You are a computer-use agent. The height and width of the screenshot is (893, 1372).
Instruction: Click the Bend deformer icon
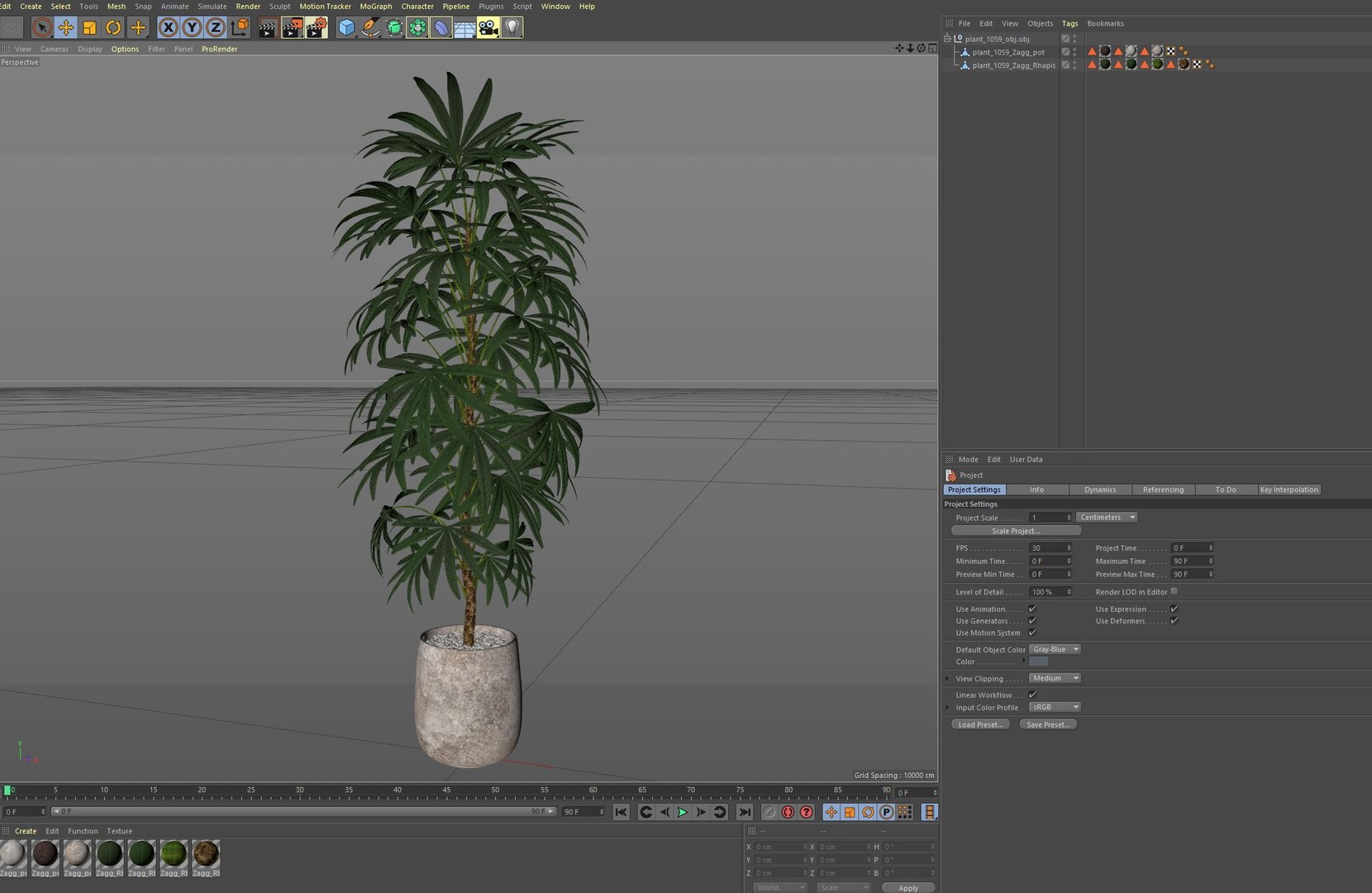pos(441,27)
